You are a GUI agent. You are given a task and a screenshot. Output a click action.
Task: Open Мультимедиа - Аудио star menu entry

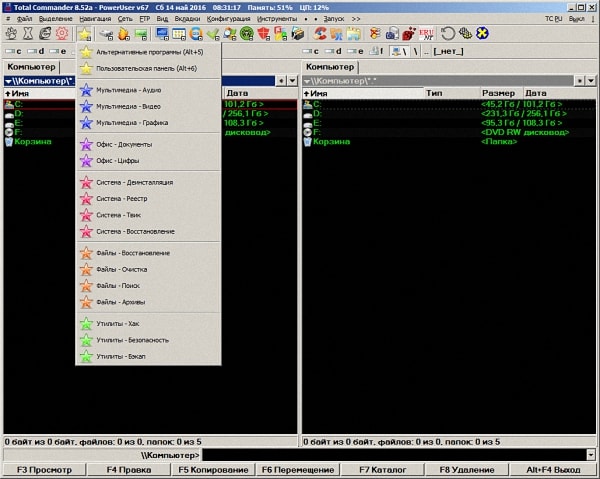pyautogui.click(x=128, y=90)
